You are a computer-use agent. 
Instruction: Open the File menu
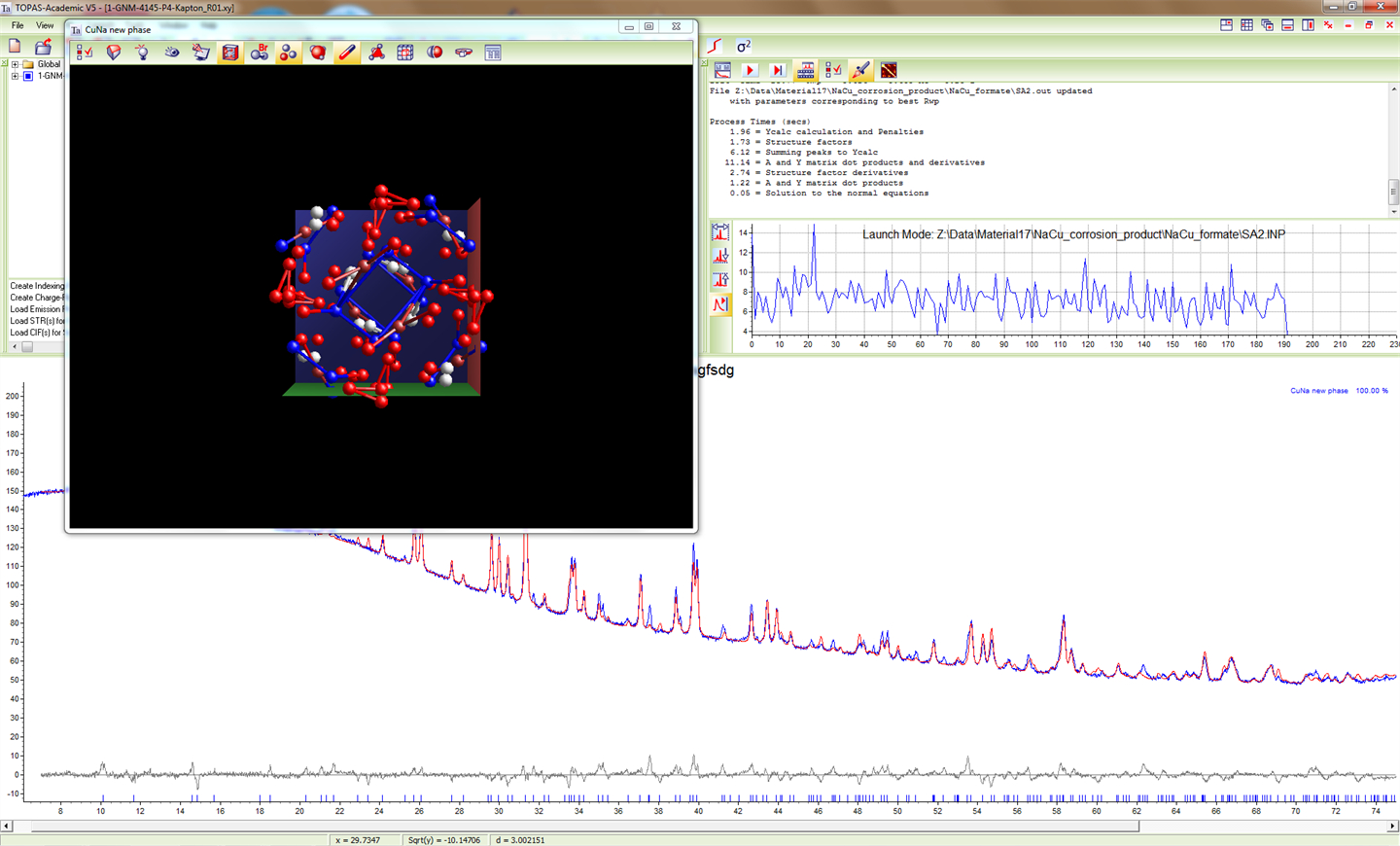[x=17, y=25]
